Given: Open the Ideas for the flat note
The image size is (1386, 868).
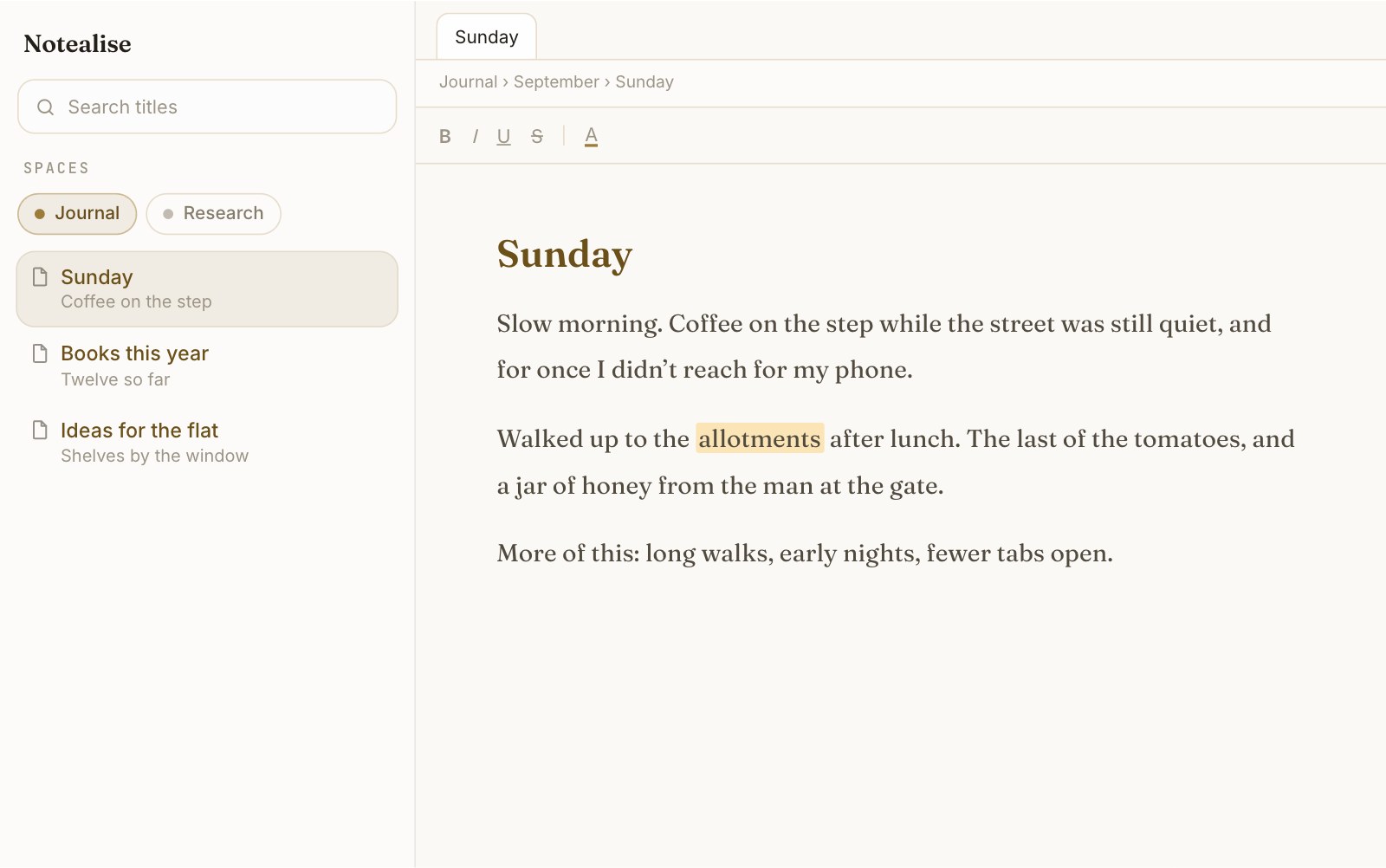Looking at the screenshot, I should 207,443.
